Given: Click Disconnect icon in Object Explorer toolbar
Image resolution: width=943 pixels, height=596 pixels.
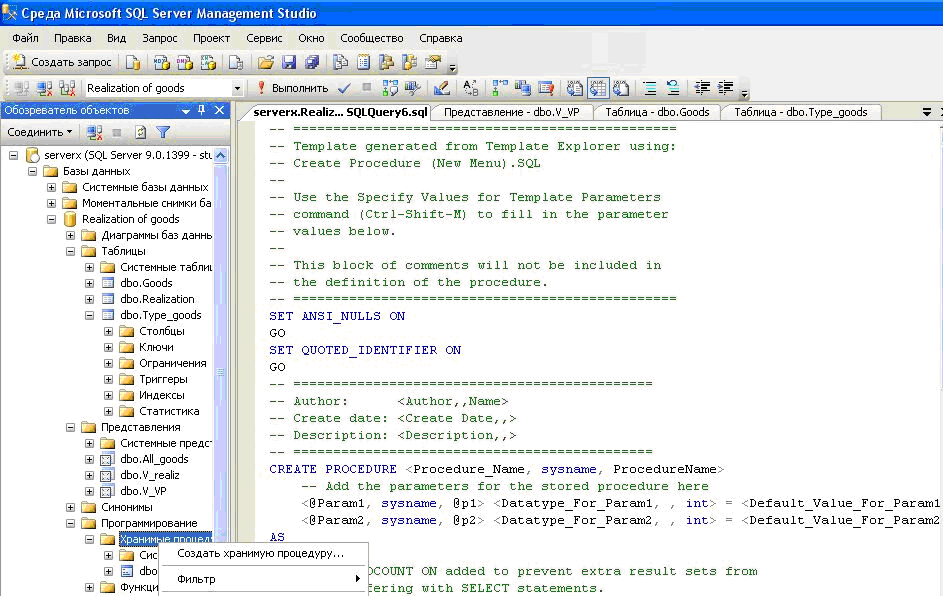Looking at the screenshot, I should pyautogui.click(x=94, y=132).
